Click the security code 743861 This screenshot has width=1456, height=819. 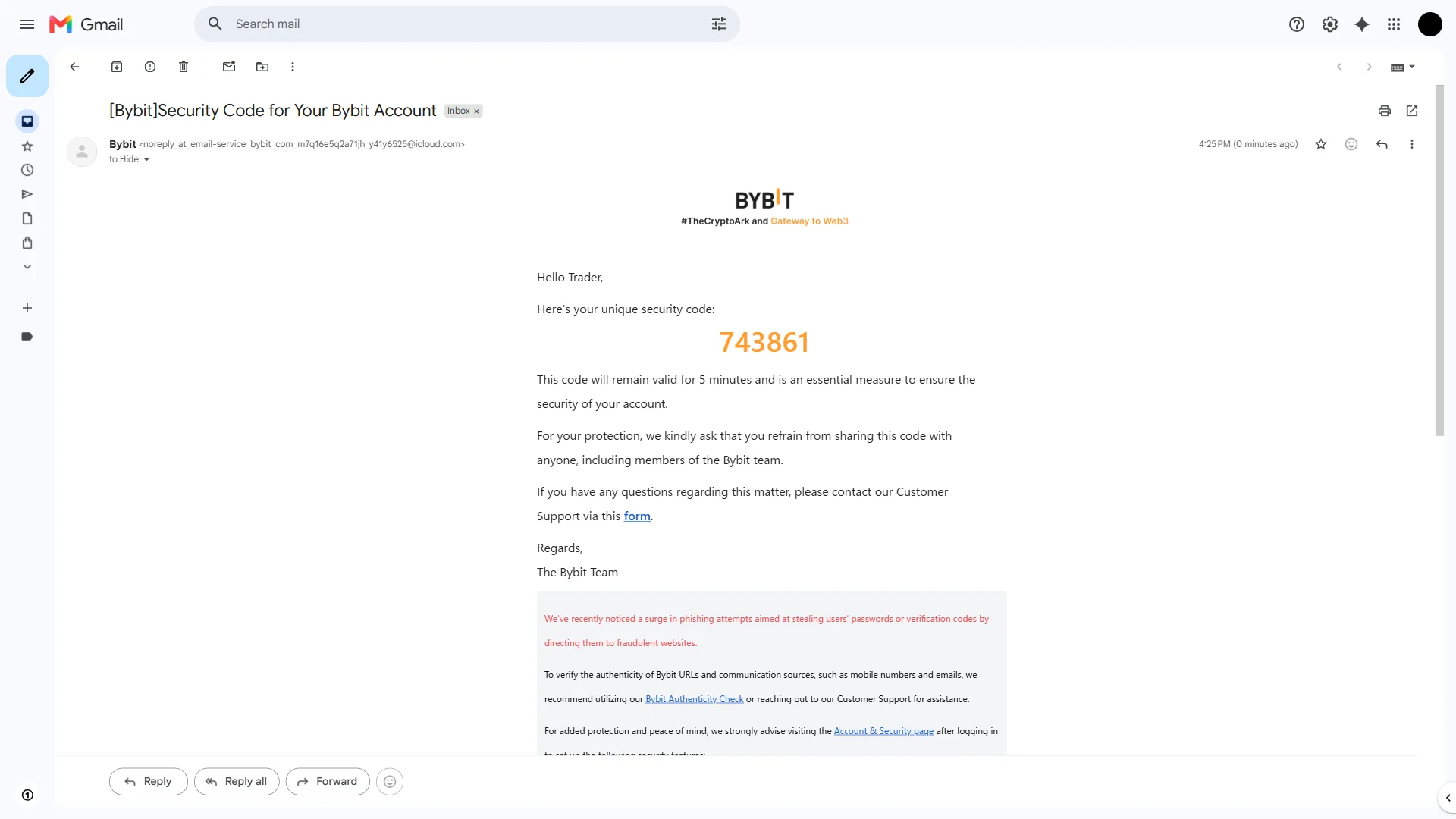(x=764, y=343)
